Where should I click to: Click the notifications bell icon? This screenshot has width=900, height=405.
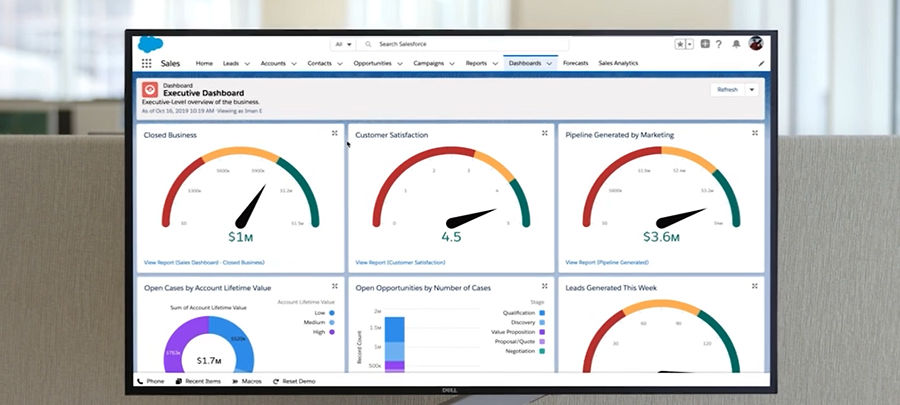(737, 44)
